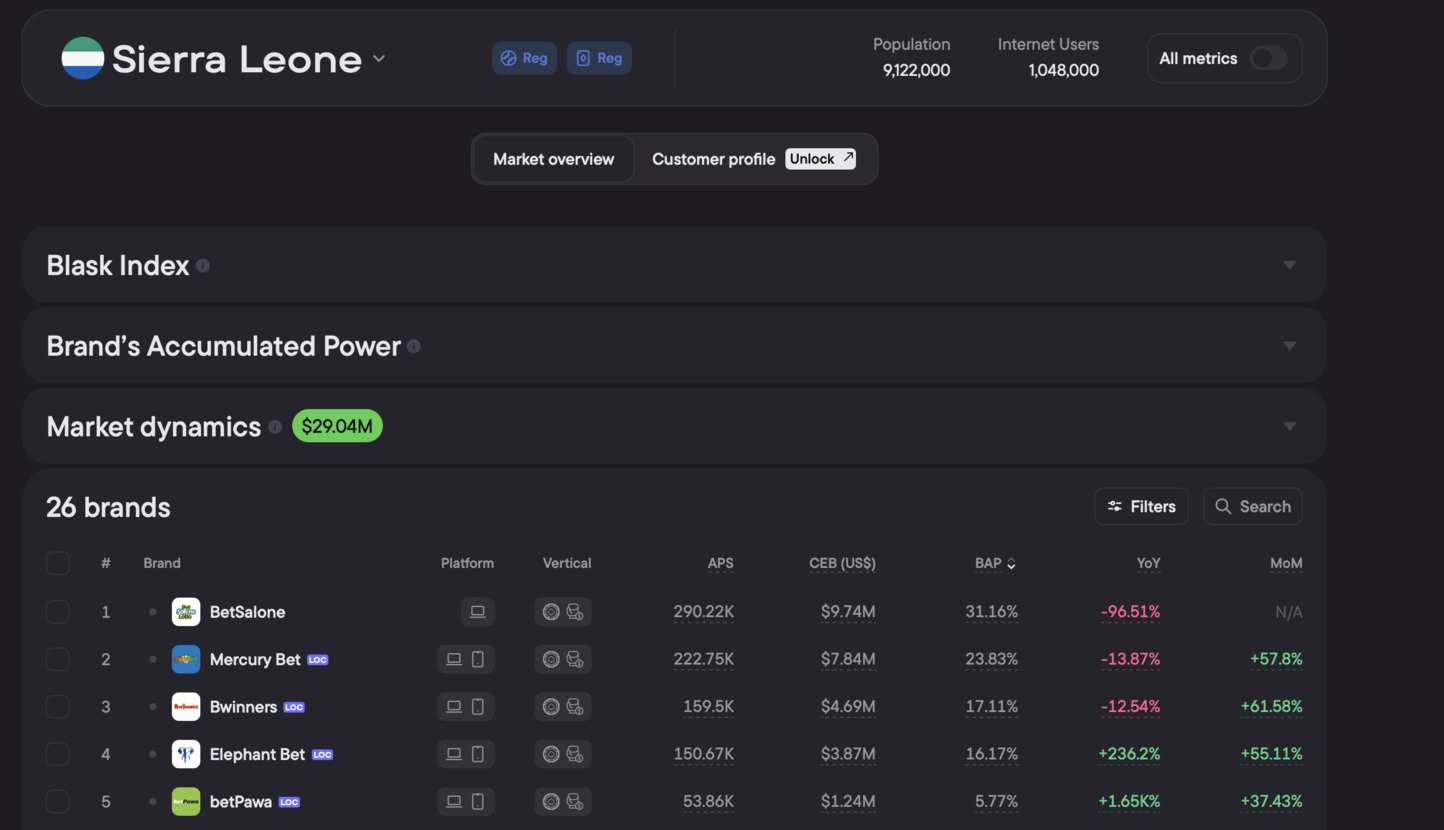Expand the Market dynamics section
The image size is (1444, 830).
point(1289,427)
